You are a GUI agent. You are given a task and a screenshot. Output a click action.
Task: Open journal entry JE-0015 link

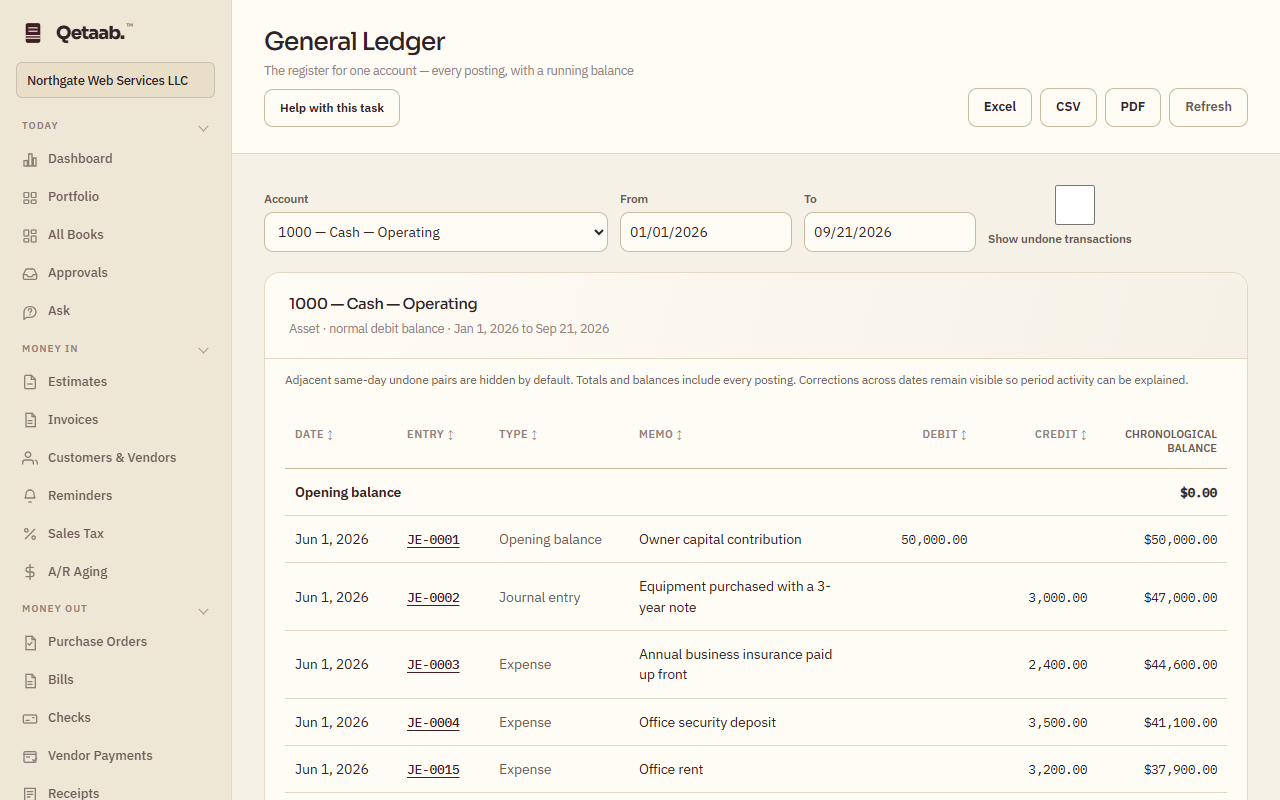(433, 770)
